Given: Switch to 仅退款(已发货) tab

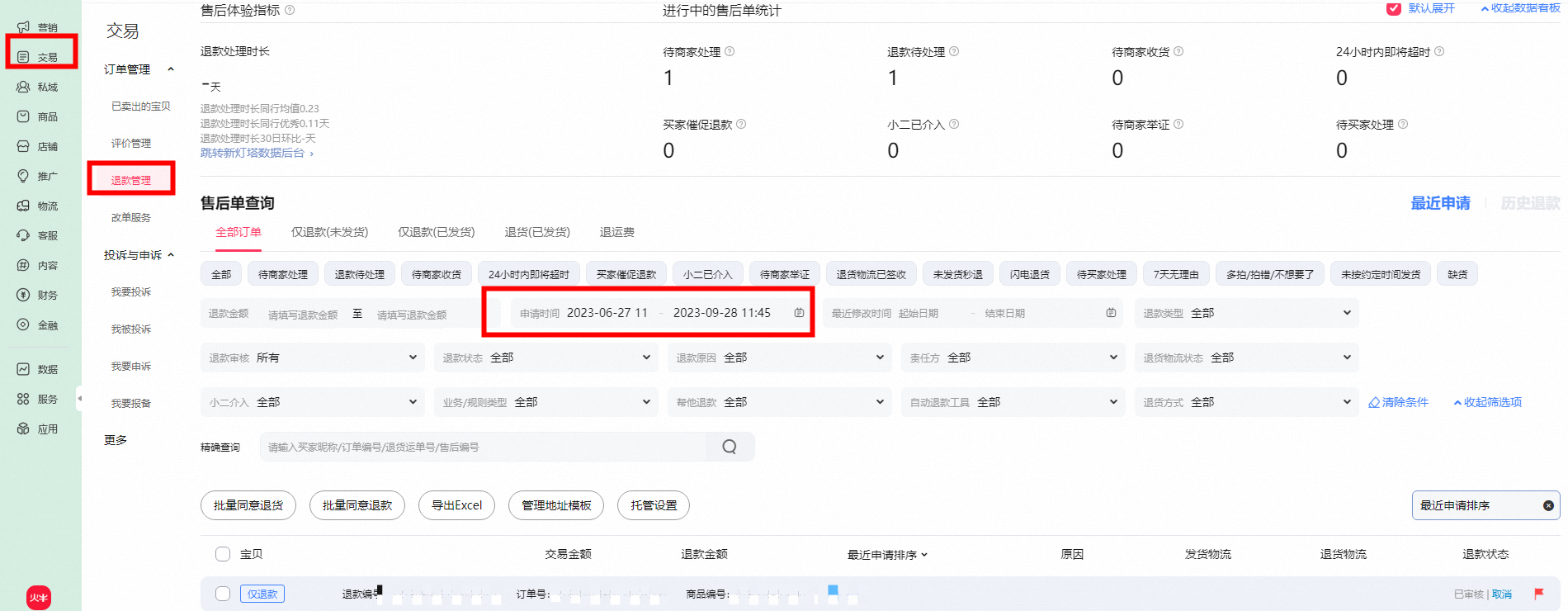Looking at the screenshot, I should [x=437, y=232].
